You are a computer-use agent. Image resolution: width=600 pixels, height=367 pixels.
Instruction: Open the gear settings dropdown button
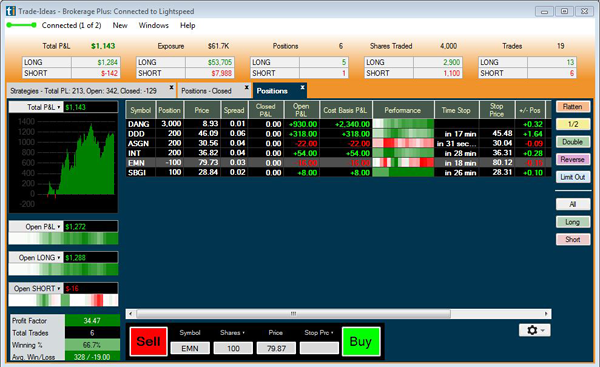[535, 330]
